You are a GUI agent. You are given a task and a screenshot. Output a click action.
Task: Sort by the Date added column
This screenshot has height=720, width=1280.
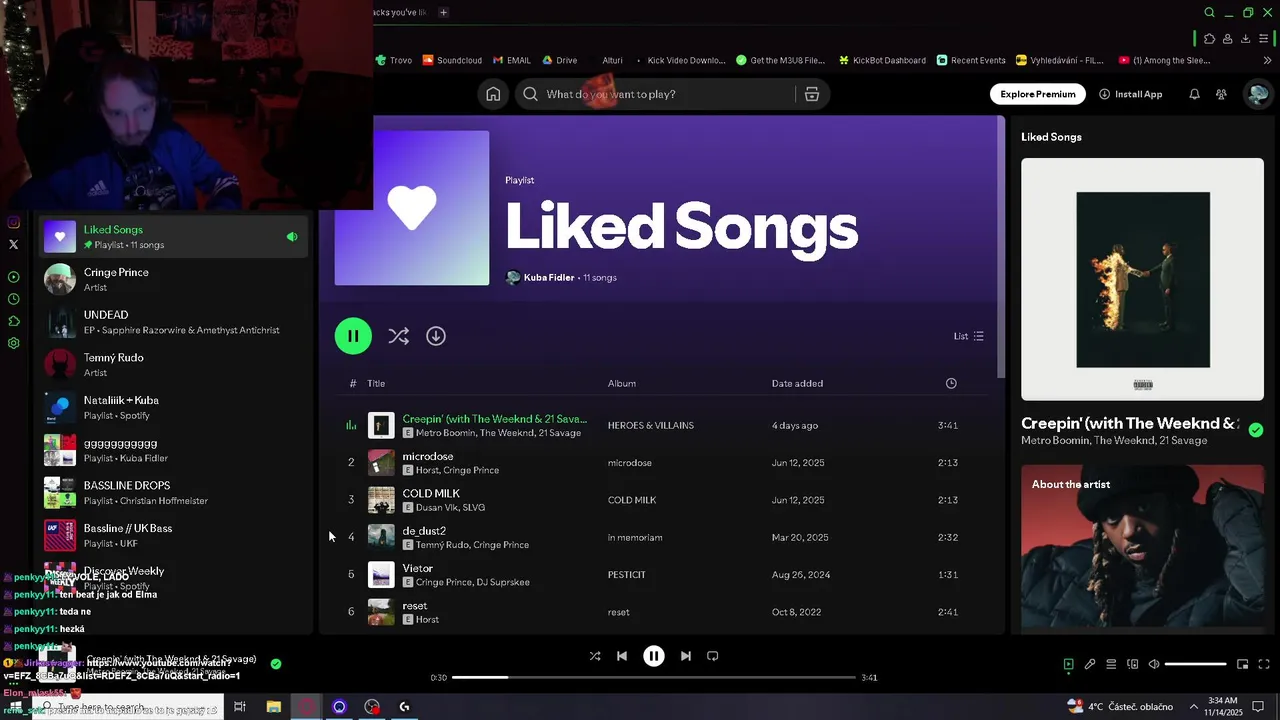click(798, 383)
